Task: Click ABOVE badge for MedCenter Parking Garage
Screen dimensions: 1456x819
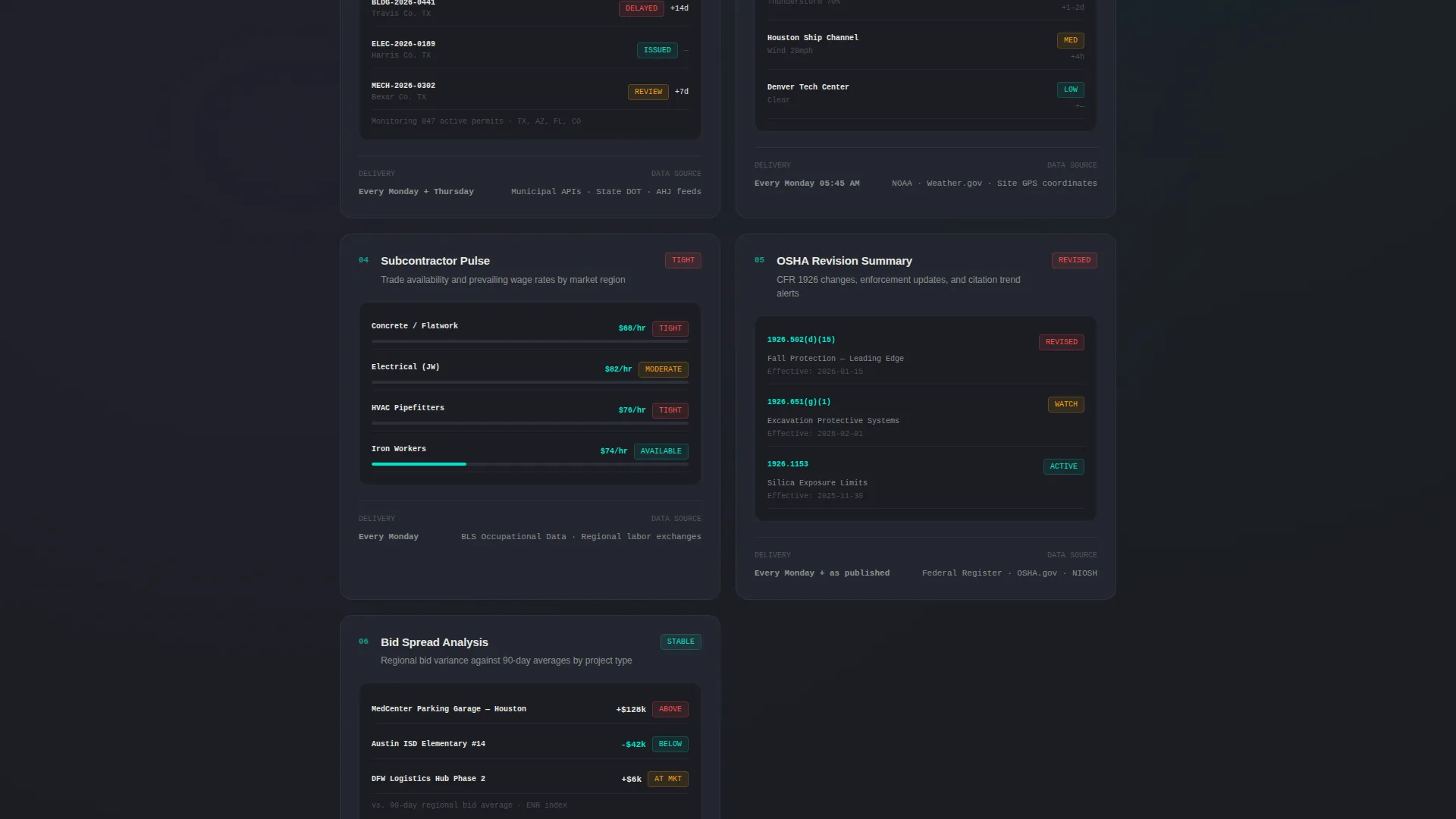Action: click(x=670, y=709)
